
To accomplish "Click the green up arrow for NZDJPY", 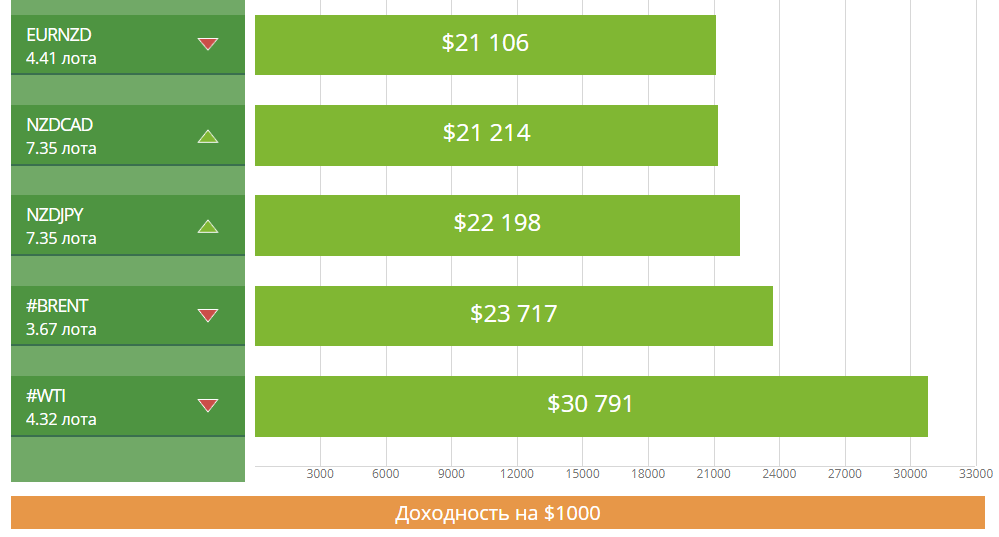I will pos(208,226).
